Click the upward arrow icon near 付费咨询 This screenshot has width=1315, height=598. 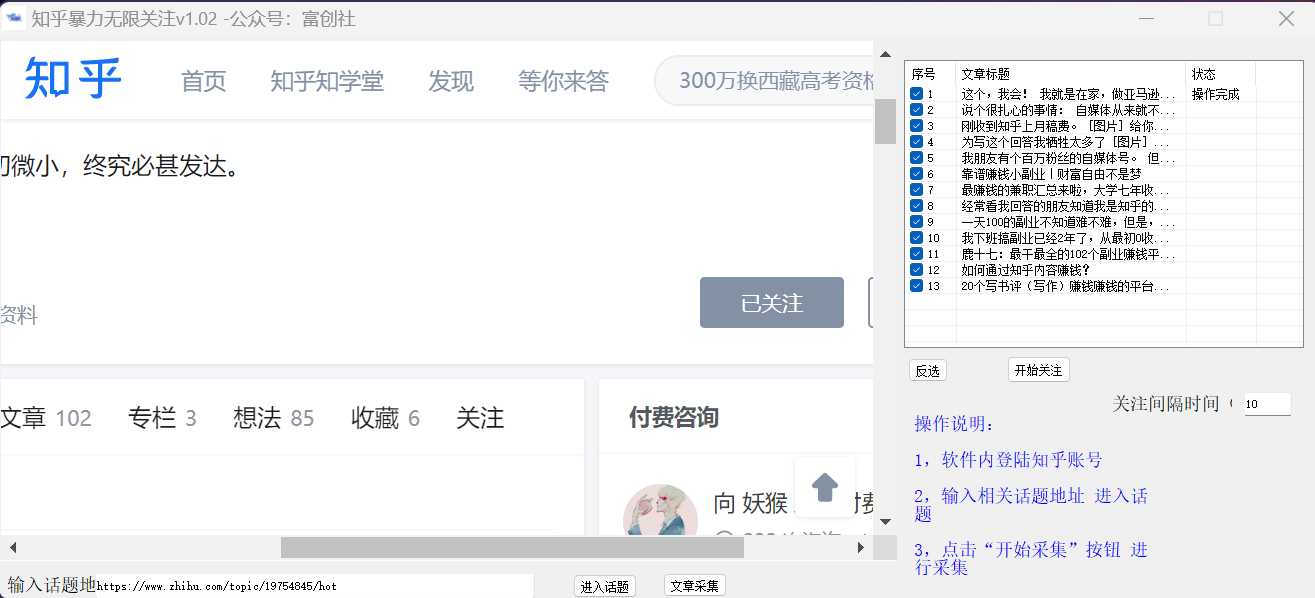coord(825,488)
